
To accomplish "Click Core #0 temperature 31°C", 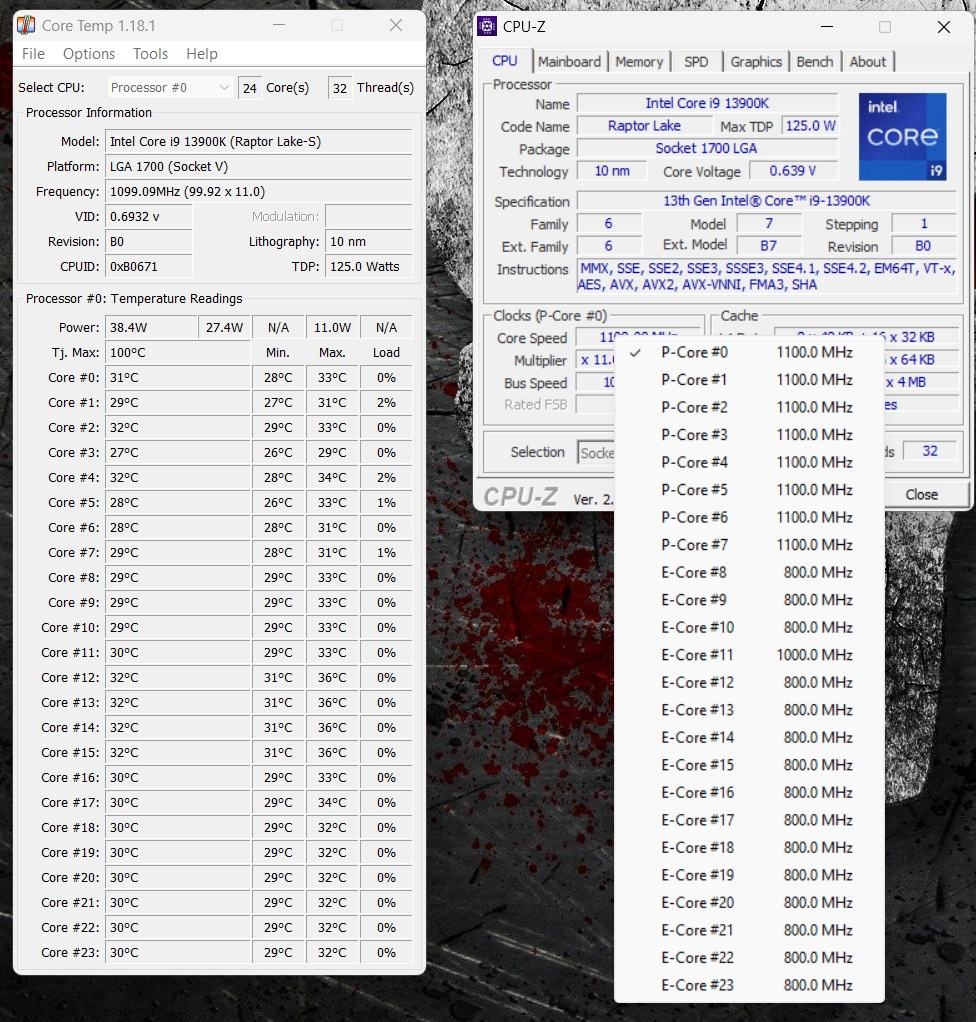I will tap(177, 377).
